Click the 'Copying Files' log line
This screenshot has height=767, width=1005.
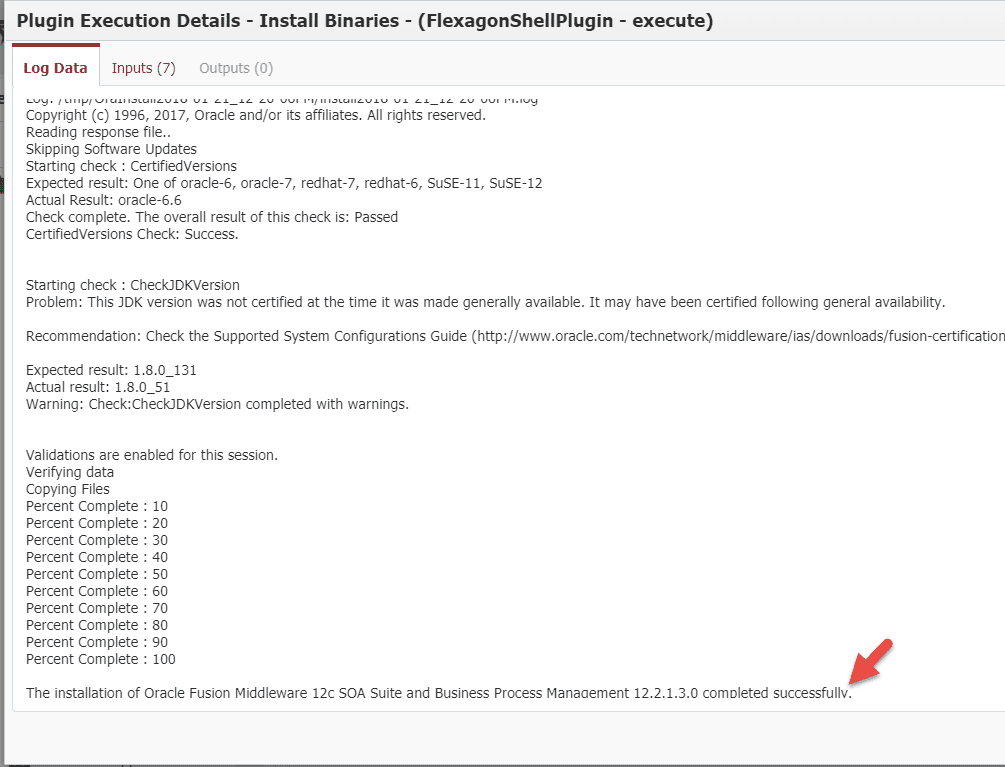pyautogui.click(x=67, y=489)
